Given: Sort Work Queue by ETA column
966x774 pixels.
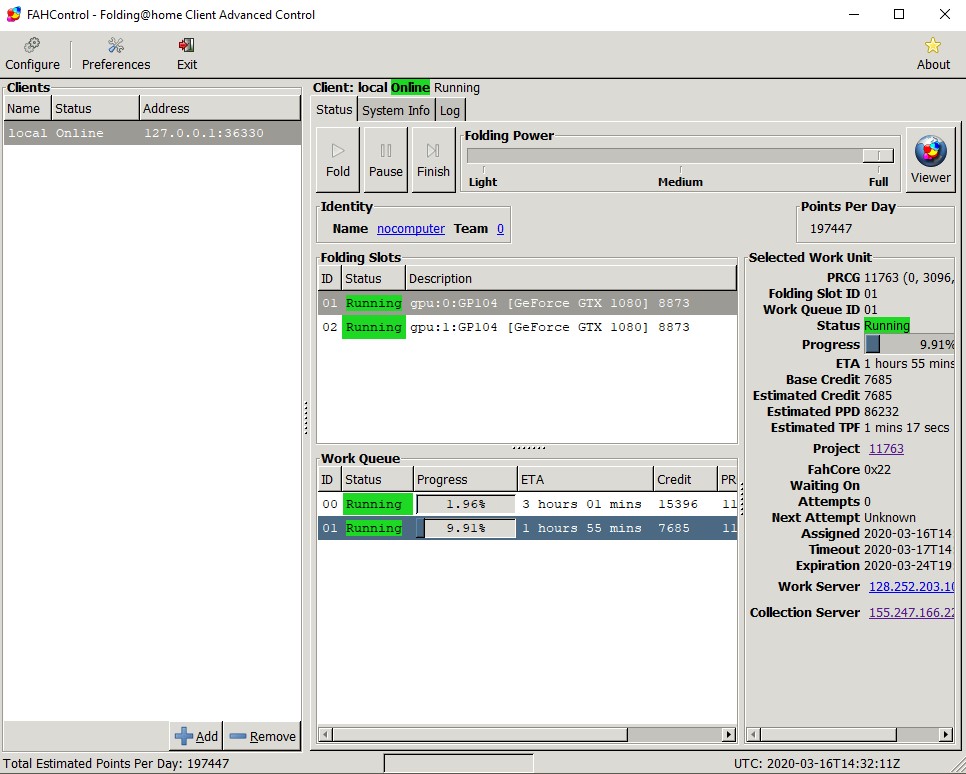Looking at the screenshot, I should (585, 479).
